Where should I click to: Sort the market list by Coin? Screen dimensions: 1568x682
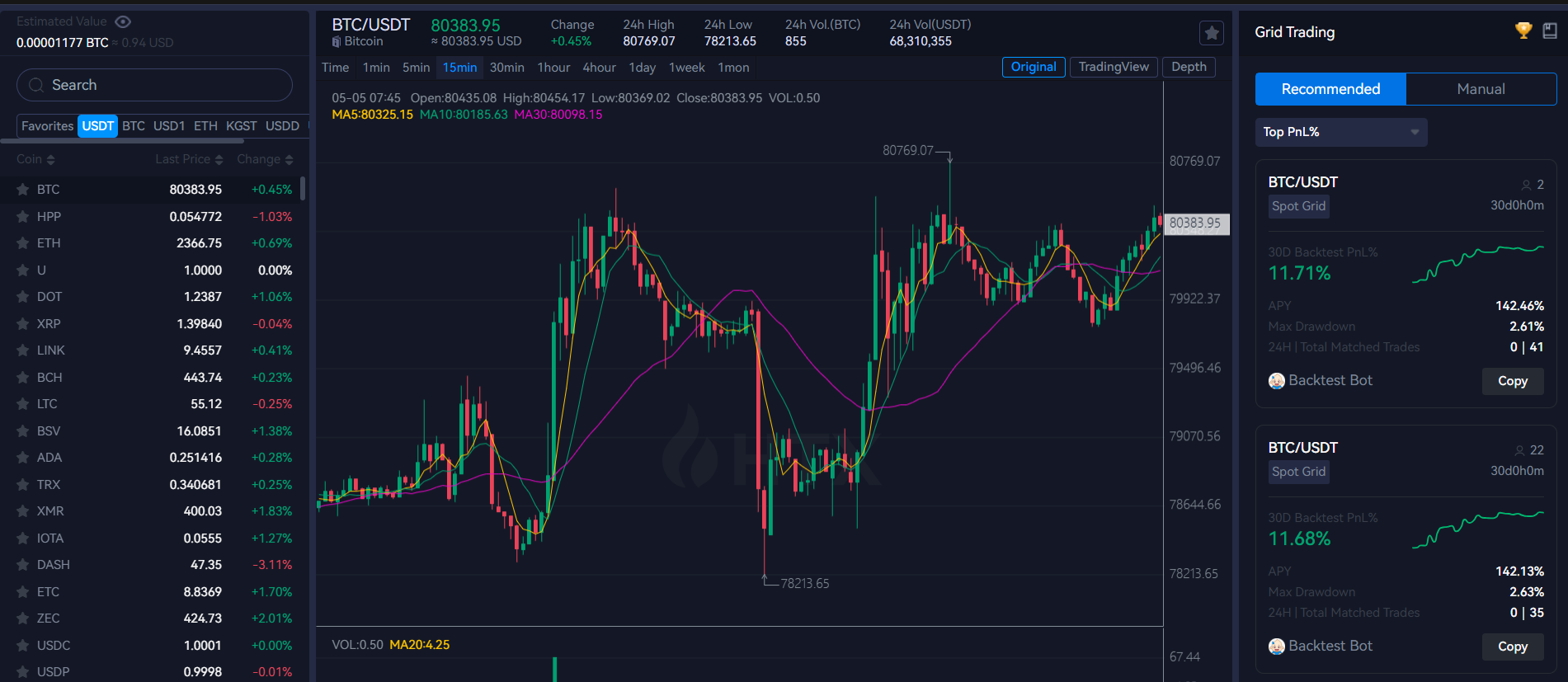coord(35,159)
